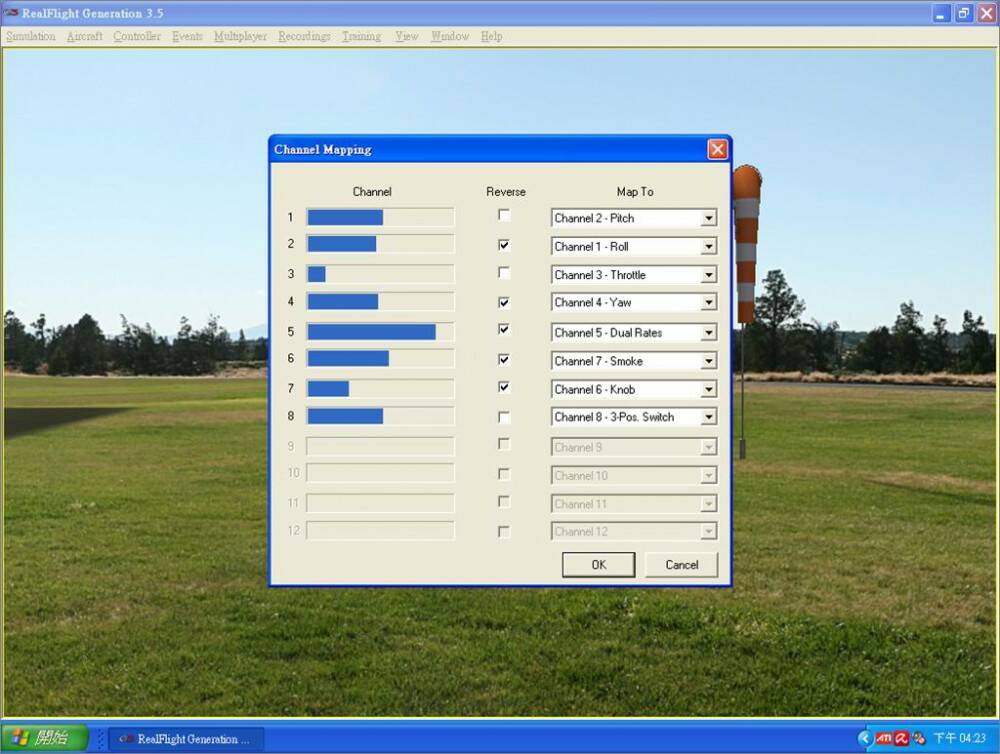The width and height of the screenshot is (1000, 754).
Task: Click channel 3 level bar
Action: (380, 274)
